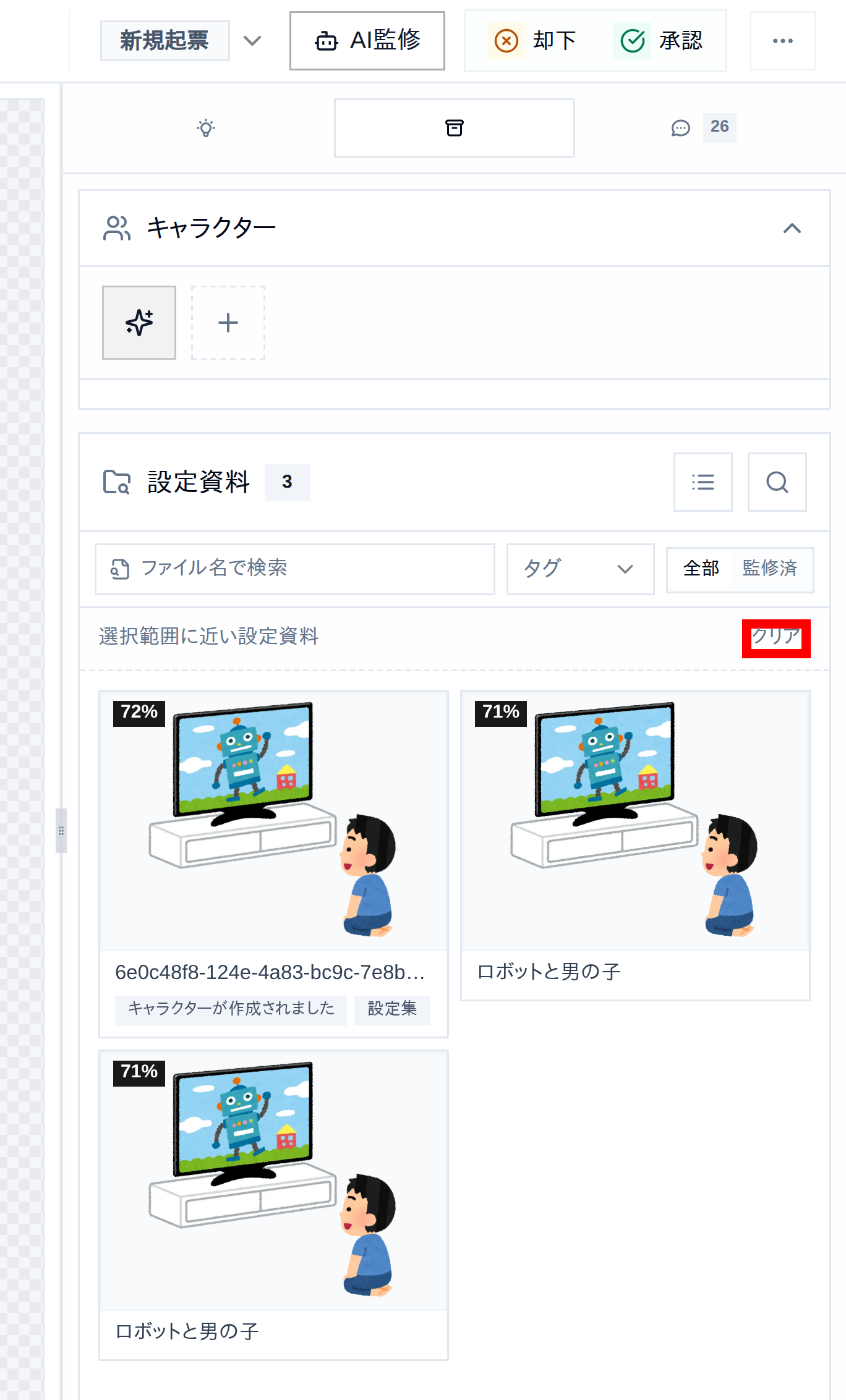Click the クリア link
This screenshot has height=1400, width=846.
tap(776, 637)
